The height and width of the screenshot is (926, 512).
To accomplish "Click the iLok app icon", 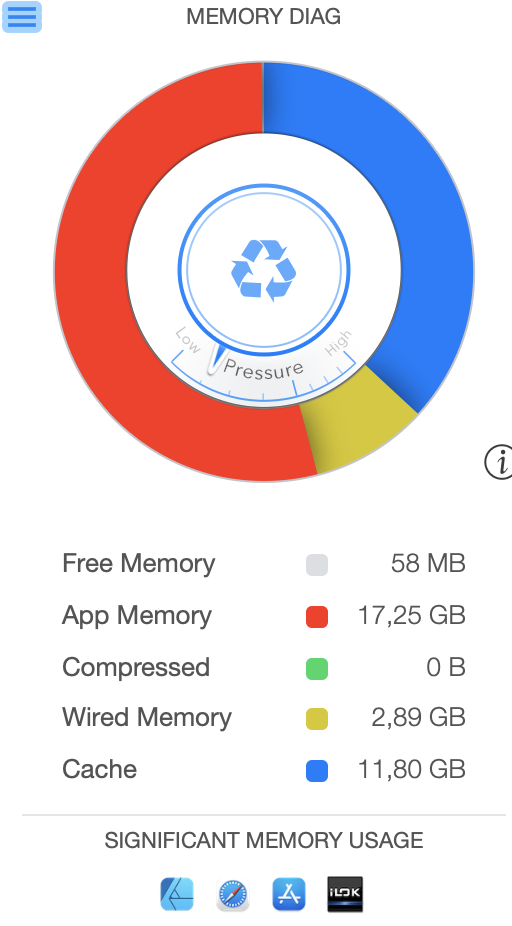I will 345,894.
